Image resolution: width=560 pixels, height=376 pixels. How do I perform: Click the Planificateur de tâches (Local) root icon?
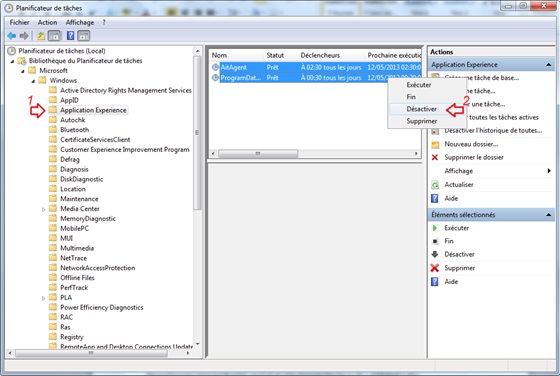pyautogui.click(x=12, y=51)
